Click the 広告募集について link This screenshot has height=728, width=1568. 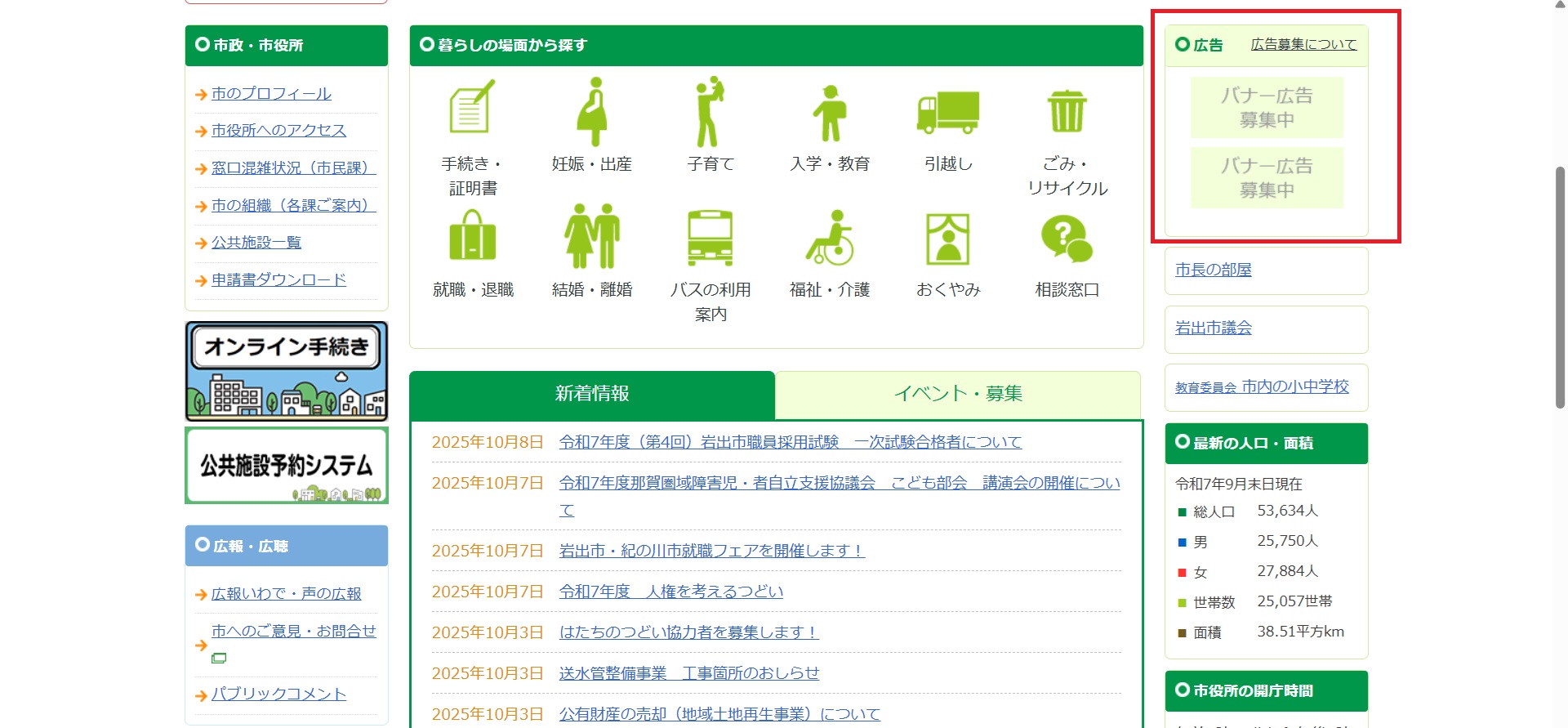[1303, 44]
